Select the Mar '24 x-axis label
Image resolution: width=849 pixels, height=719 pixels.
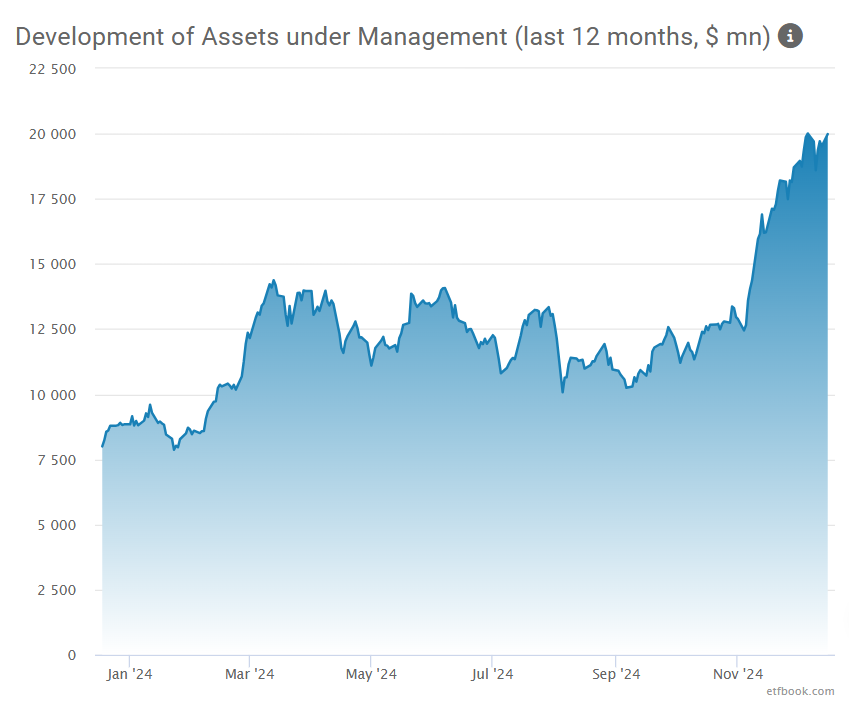click(250, 675)
